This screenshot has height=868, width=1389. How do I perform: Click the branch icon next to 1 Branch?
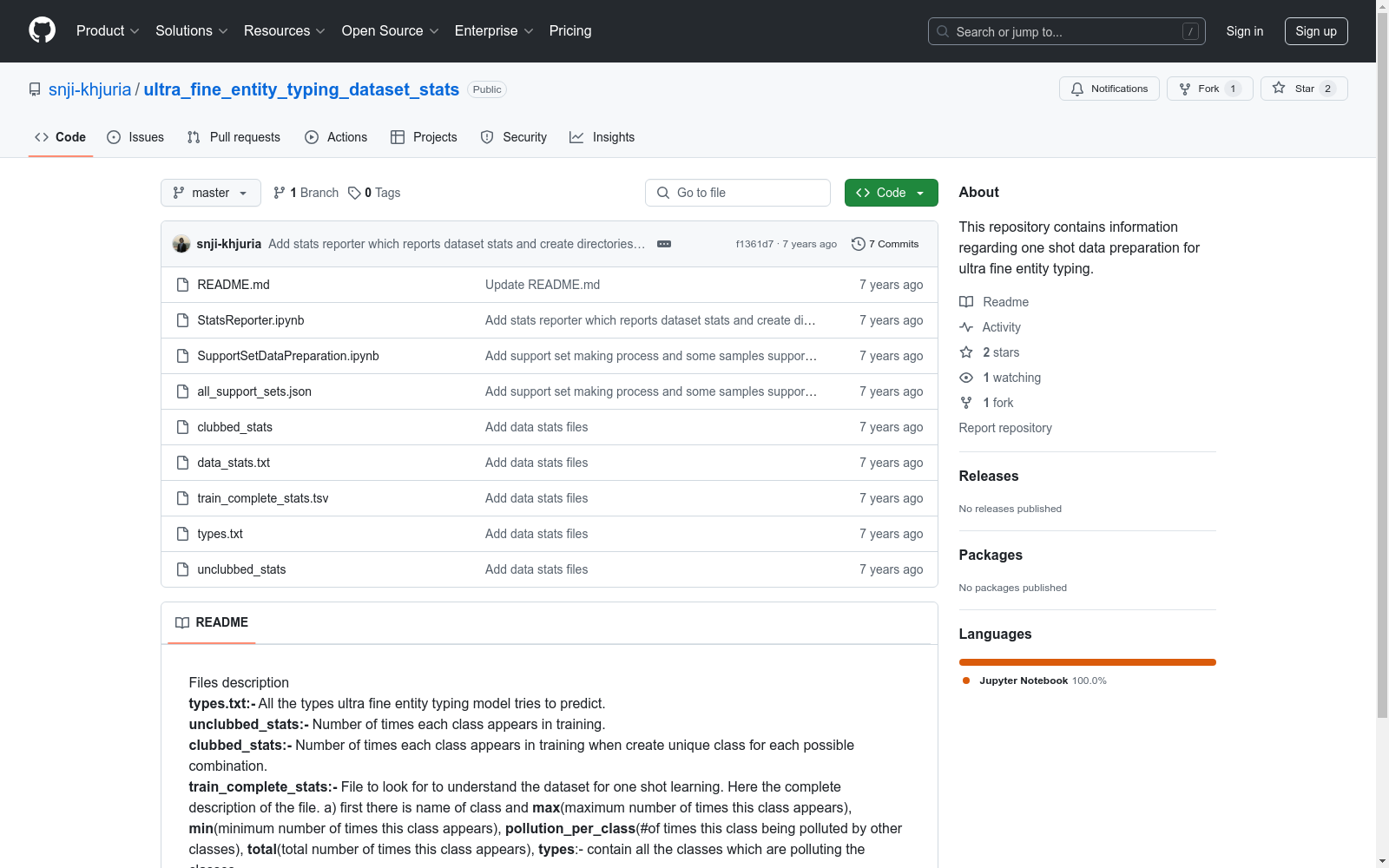[x=280, y=193]
